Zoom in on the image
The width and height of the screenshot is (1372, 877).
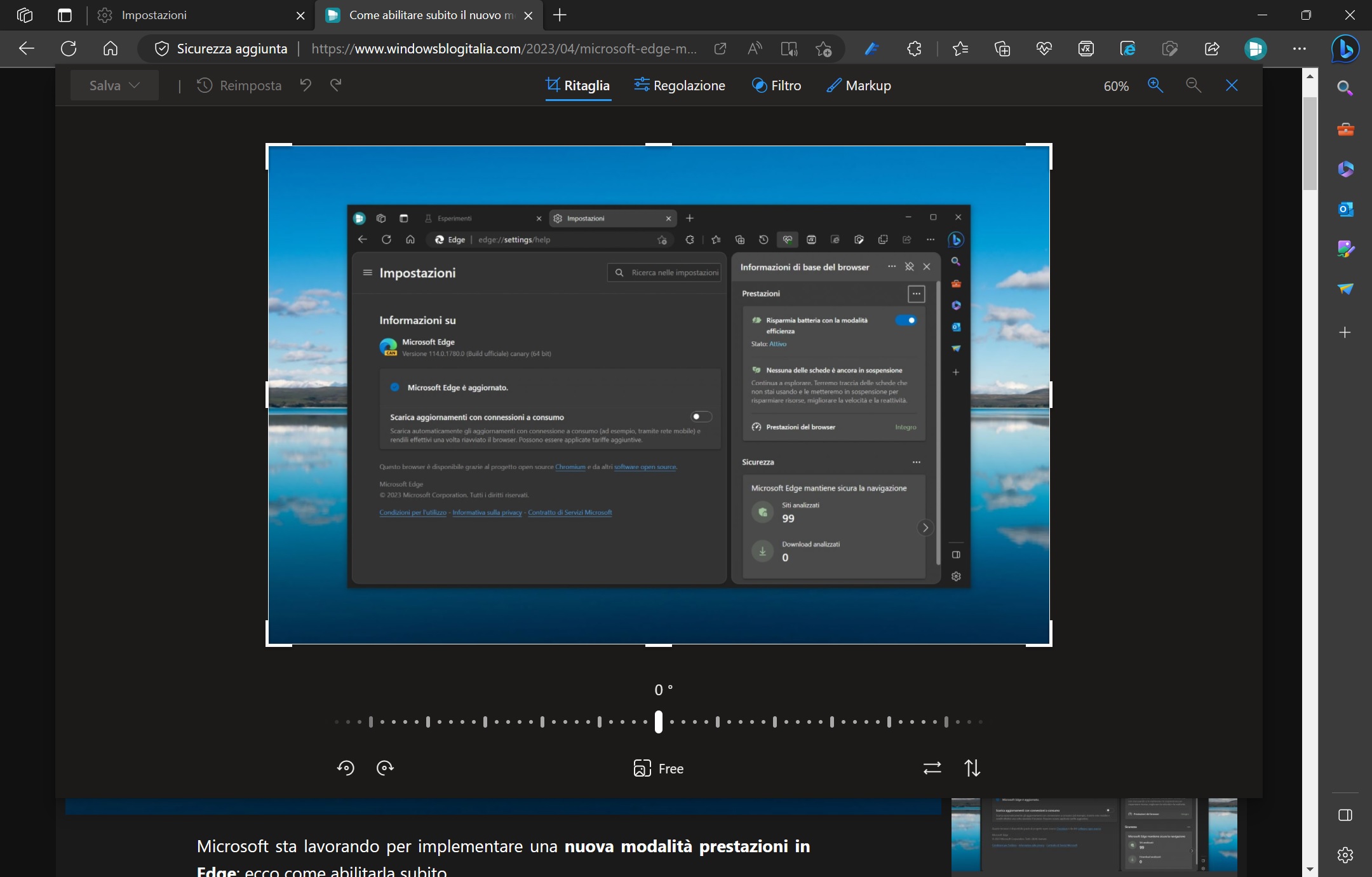pyautogui.click(x=1155, y=85)
